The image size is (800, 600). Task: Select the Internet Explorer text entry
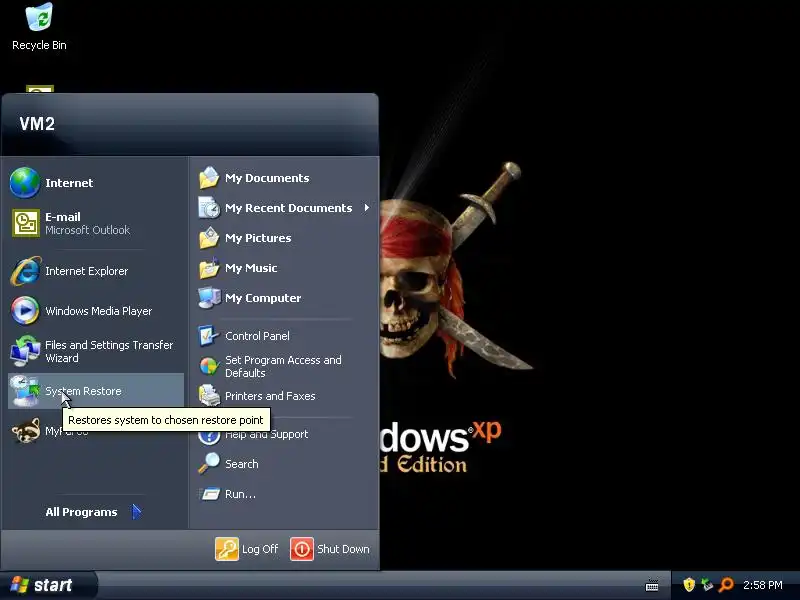(86, 271)
